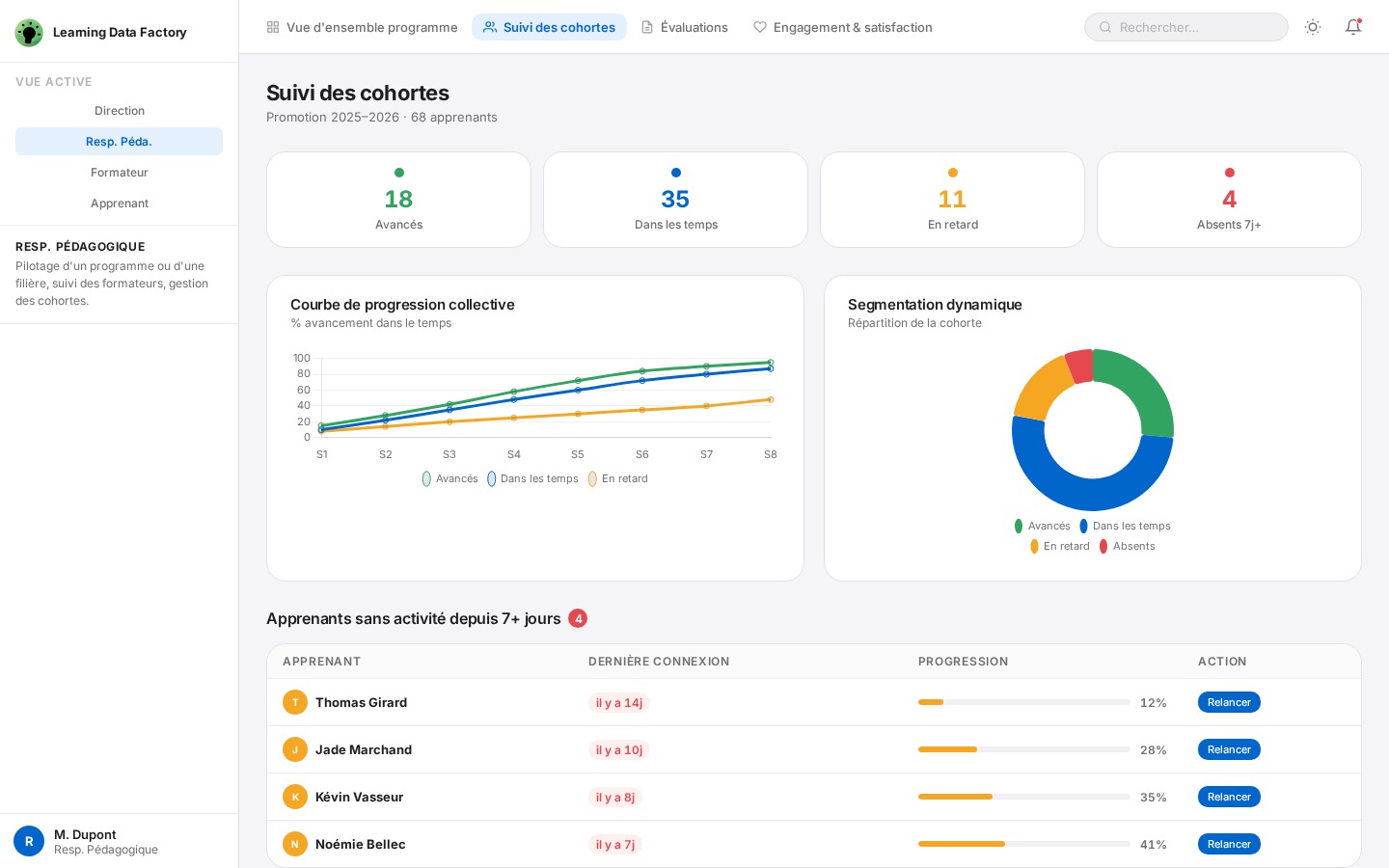Toggle the En retard series in line chart legend
Screen dimensions: 1389x868
tap(617, 478)
